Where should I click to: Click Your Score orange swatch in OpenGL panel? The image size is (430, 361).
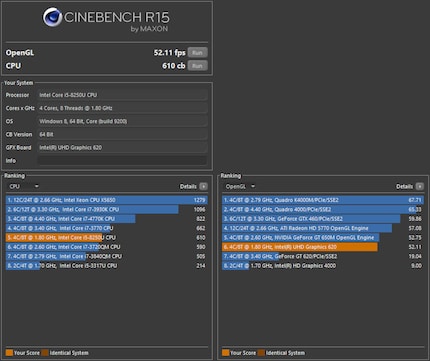point(226,353)
